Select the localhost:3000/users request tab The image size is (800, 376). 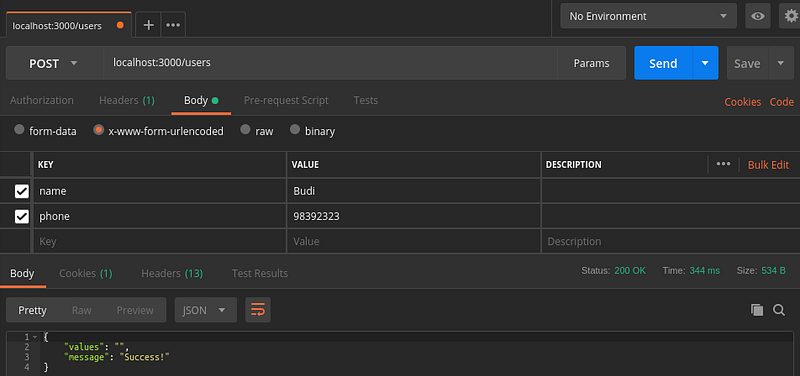[x=68, y=25]
